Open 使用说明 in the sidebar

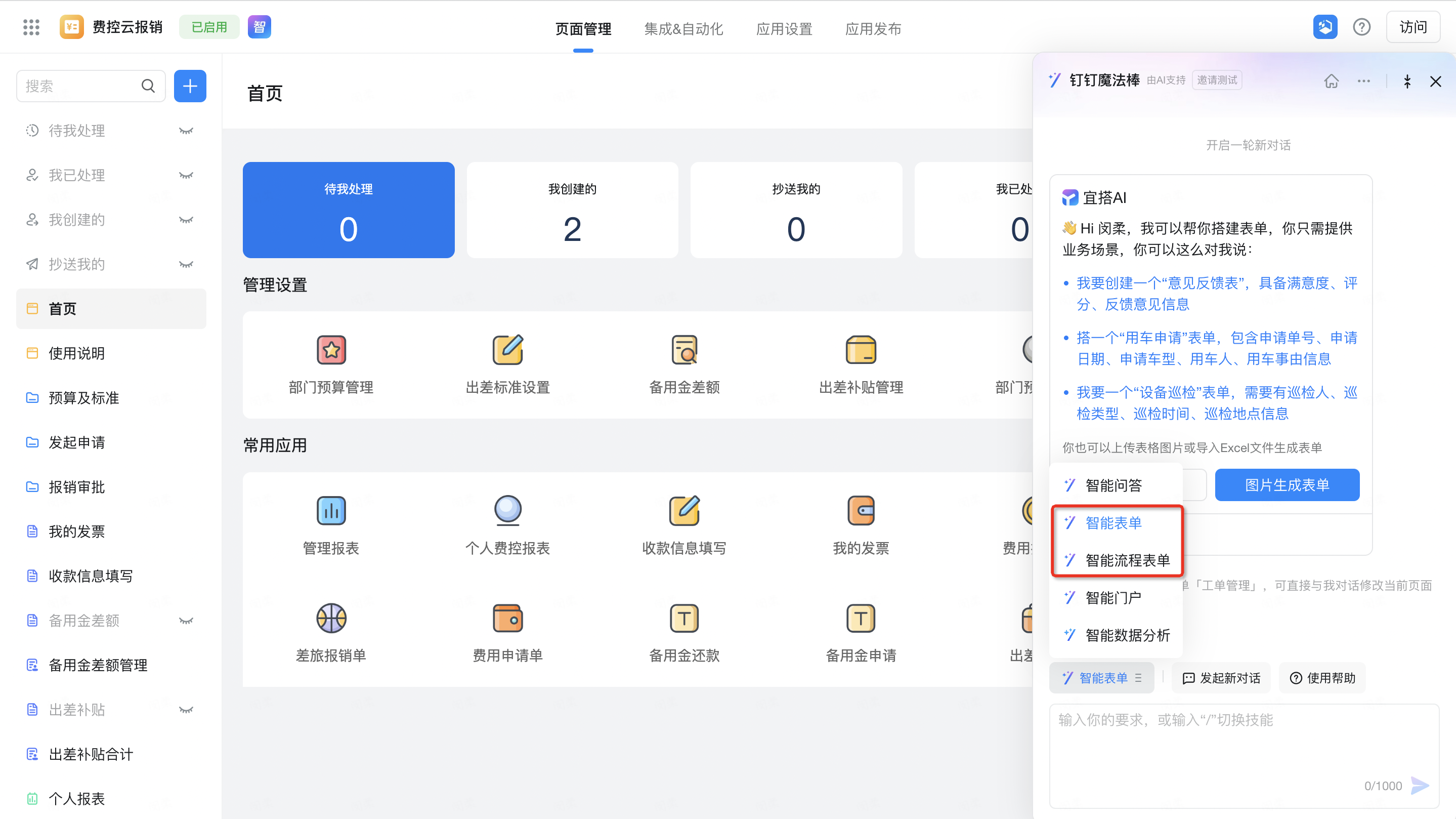[111, 353]
